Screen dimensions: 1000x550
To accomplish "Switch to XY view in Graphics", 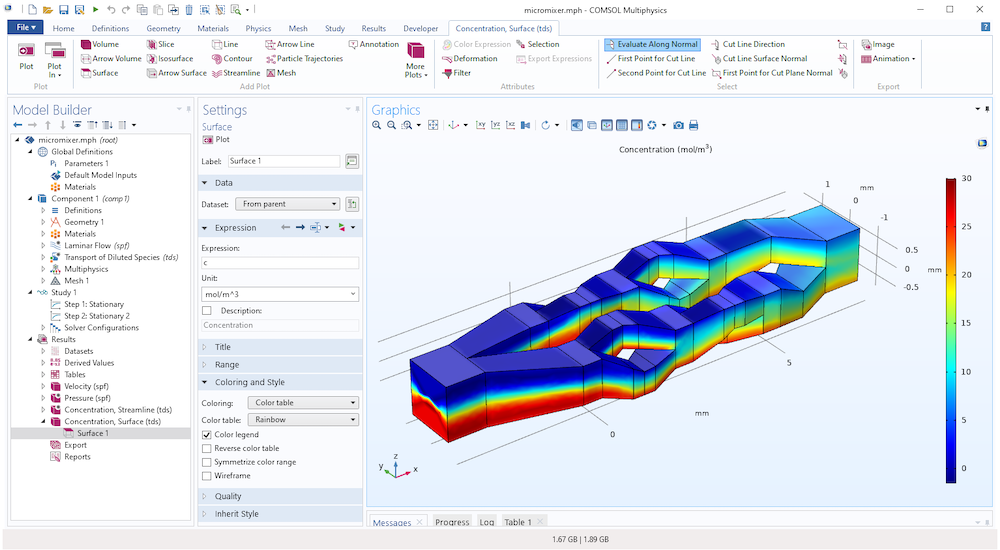I will 480,125.
